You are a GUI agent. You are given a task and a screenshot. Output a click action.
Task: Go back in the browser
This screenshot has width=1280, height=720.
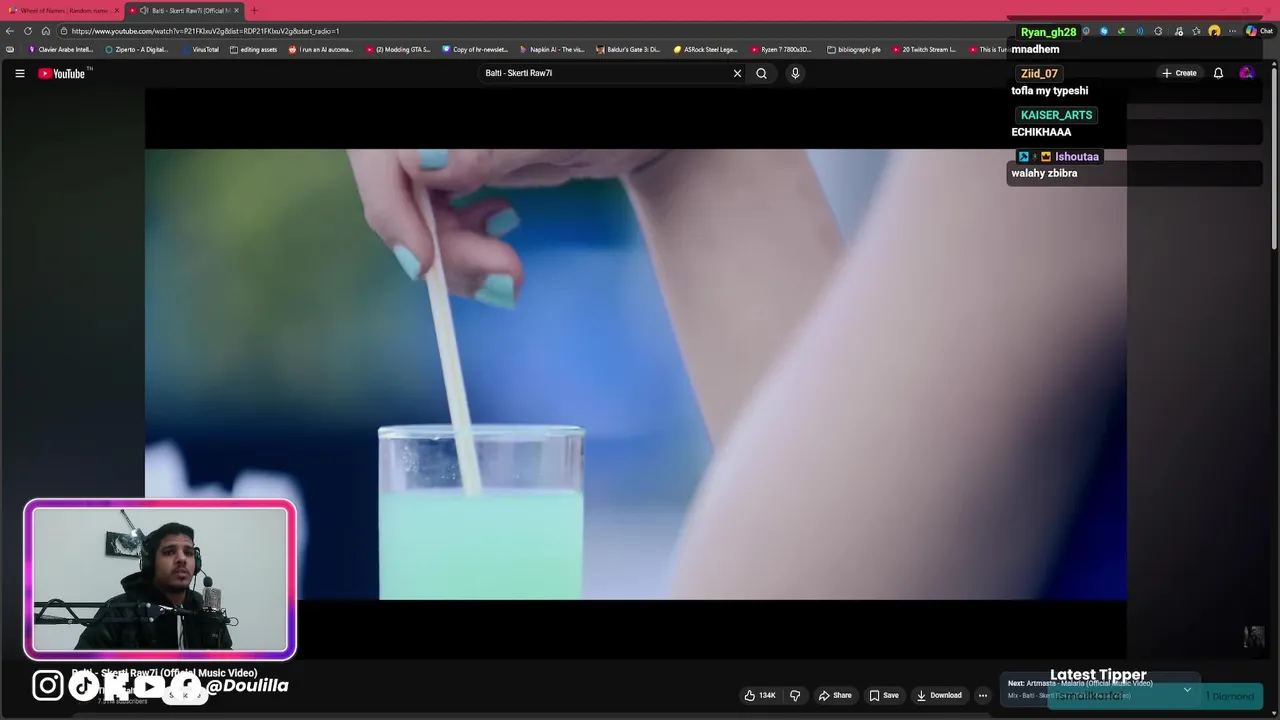[10, 31]
